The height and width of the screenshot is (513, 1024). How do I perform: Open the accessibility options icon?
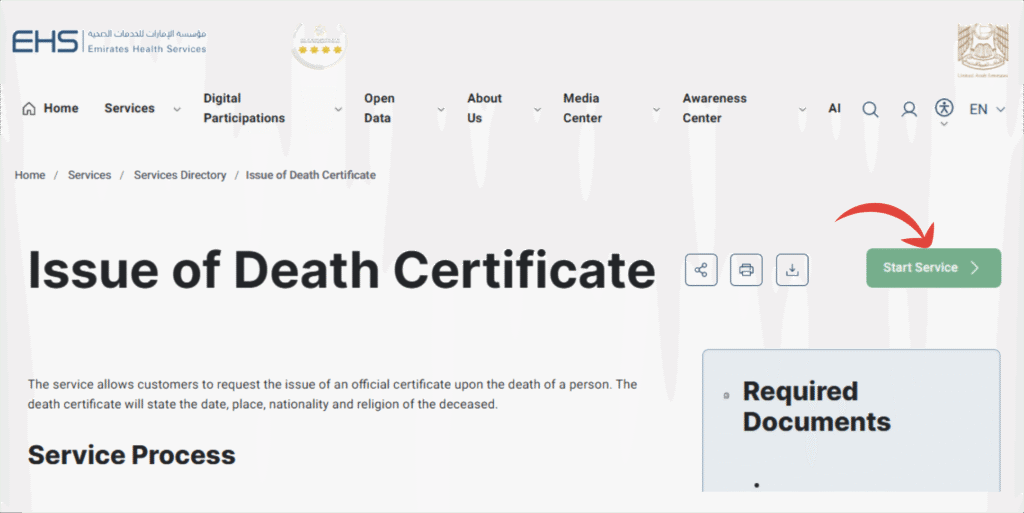944,107
